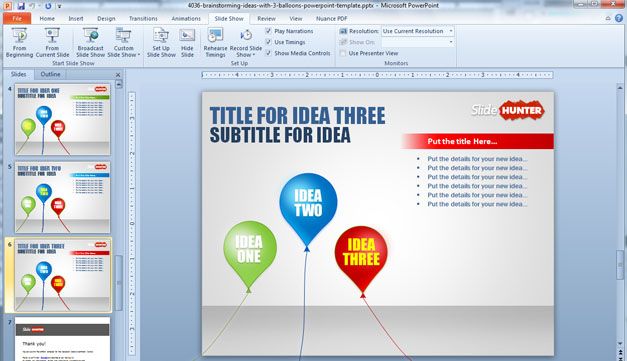Select the red 'Put the title Here...' banner
Viewport: 627px width, 361px height.
pyautogui.click(x=478, y=141)
